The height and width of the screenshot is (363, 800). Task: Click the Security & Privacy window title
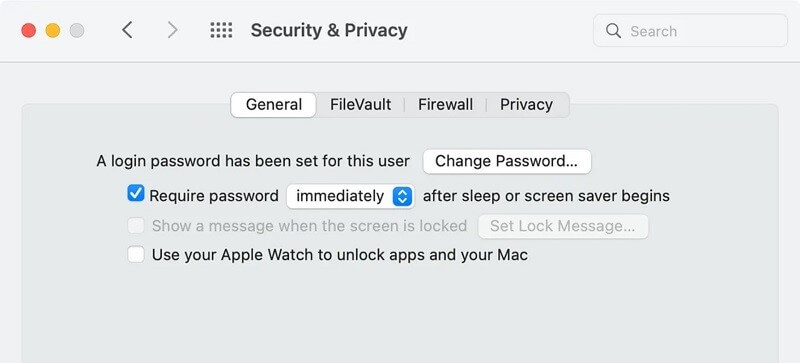tap(329, 31)
